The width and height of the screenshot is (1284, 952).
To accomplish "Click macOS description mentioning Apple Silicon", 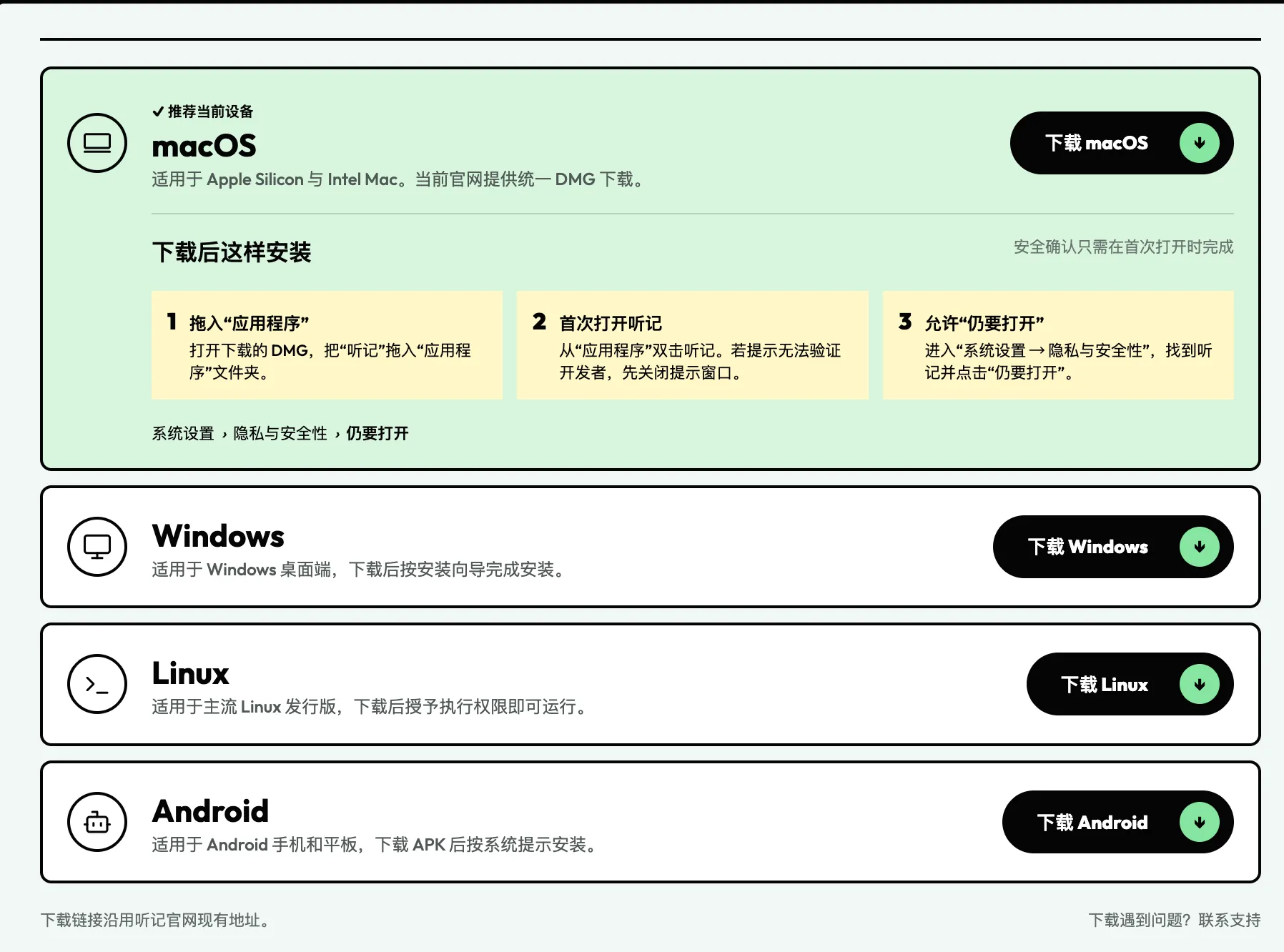I will point(400,179).
